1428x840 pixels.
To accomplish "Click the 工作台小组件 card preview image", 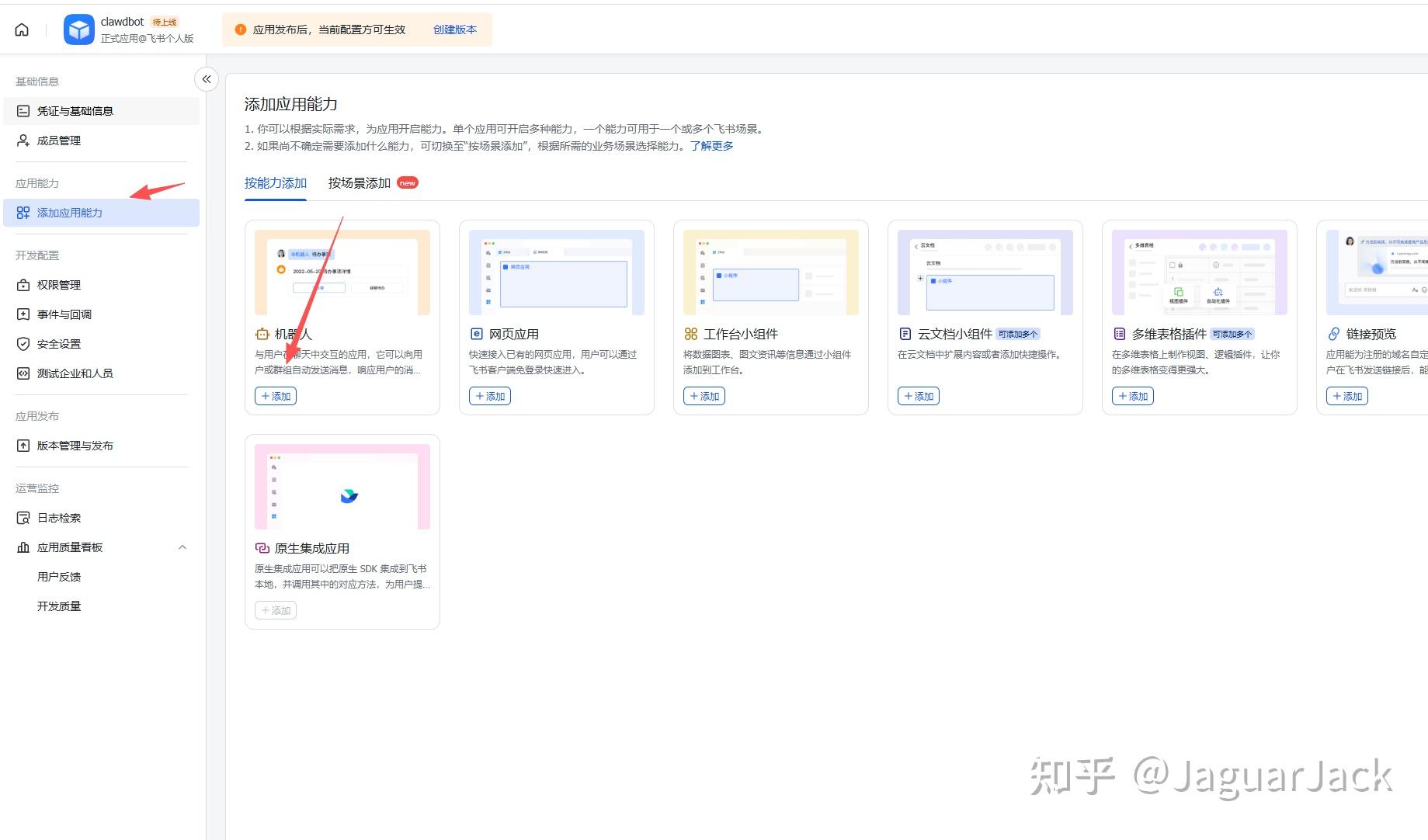I will [771, 272].
